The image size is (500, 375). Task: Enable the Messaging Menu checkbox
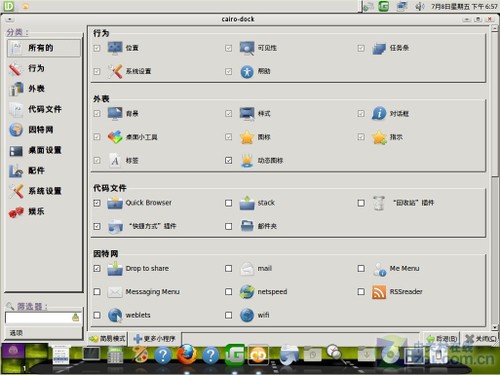(97, 292)
